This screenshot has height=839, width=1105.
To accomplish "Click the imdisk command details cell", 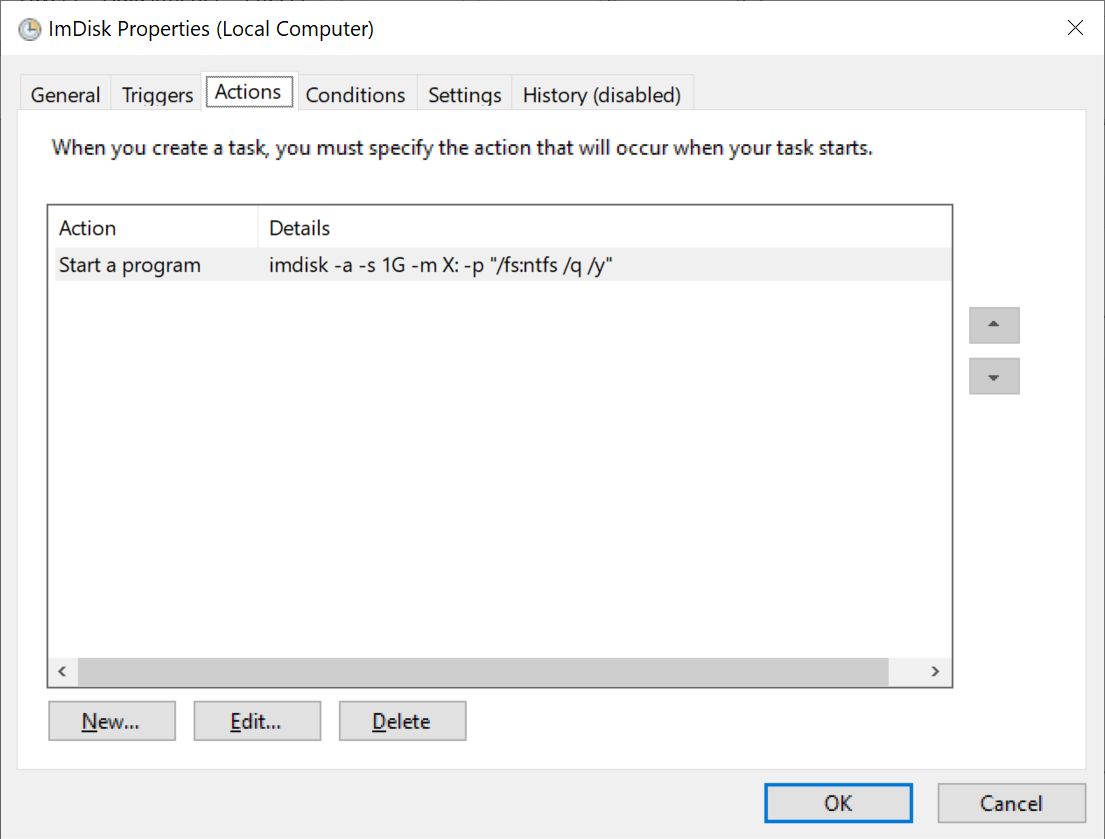I will 440,265.
